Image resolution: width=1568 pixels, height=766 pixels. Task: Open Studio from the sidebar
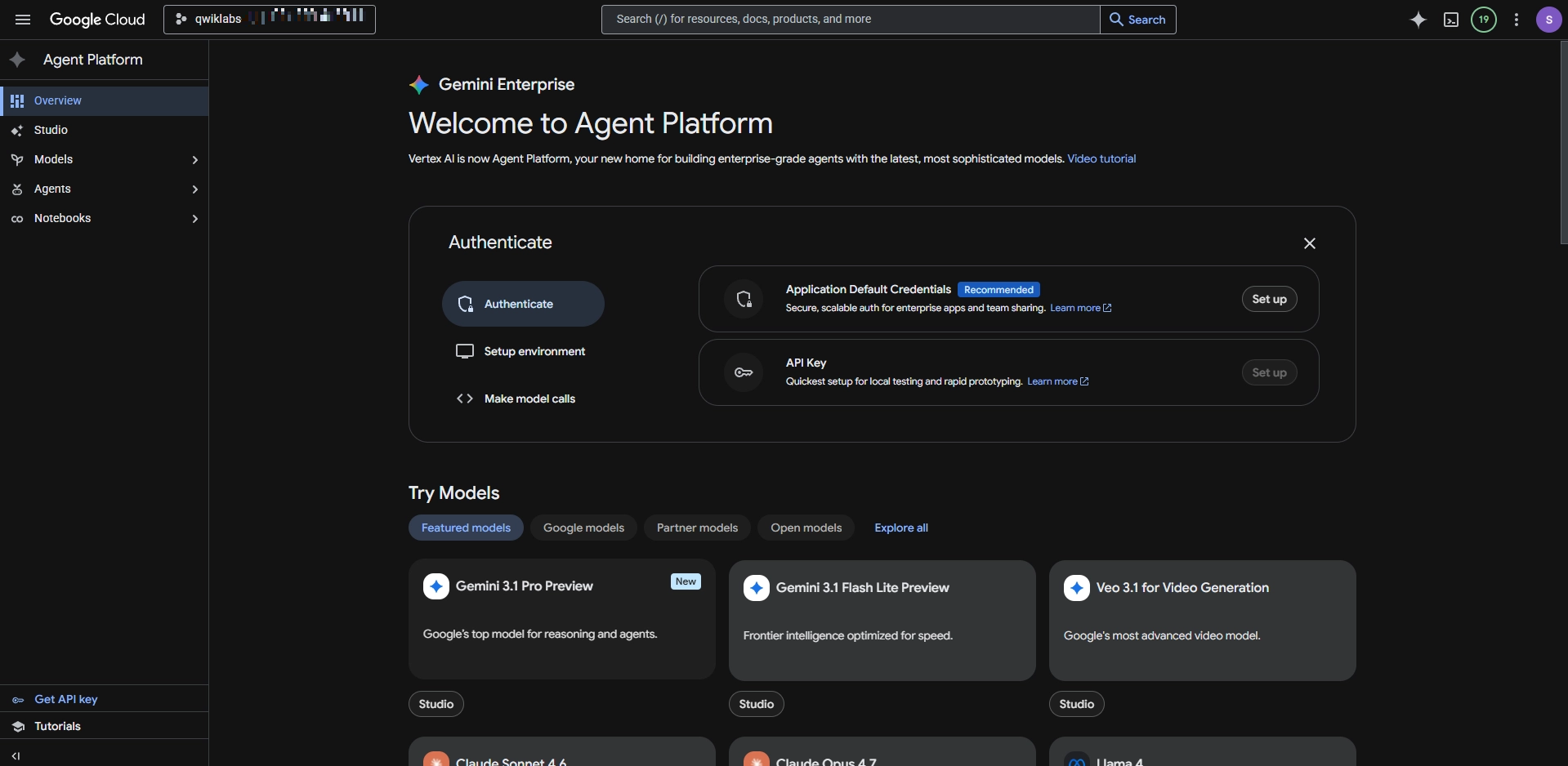coord(105,131)
